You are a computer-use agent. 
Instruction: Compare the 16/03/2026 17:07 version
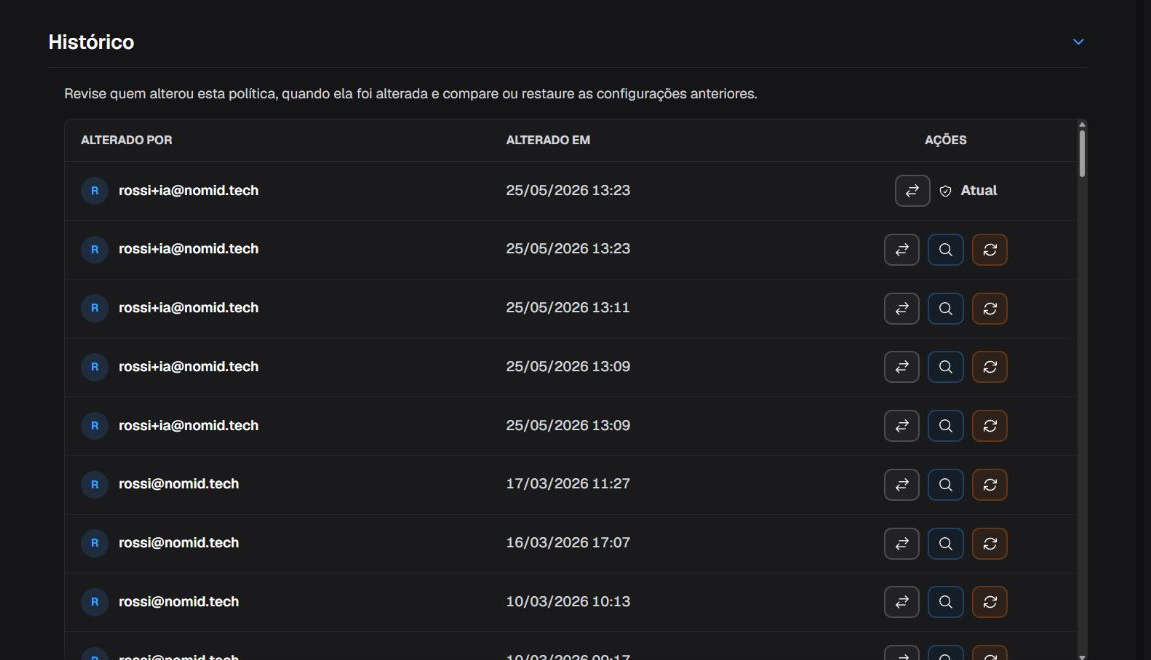pos(901,543)
